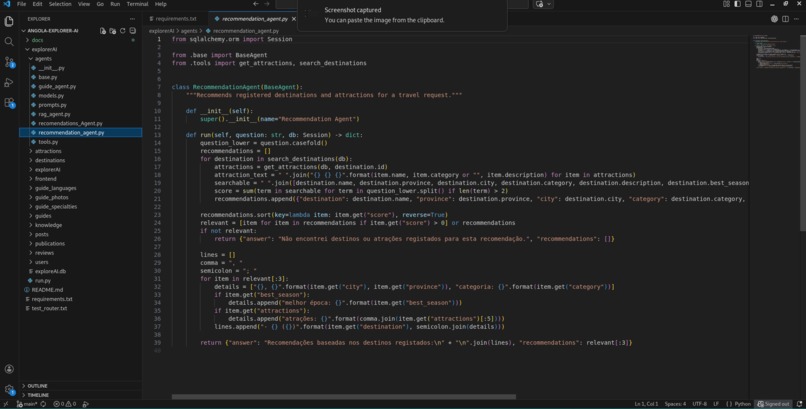806x409 pixels.
Task: Open errors and warnings count in status bar
Action: click(65, 404)
